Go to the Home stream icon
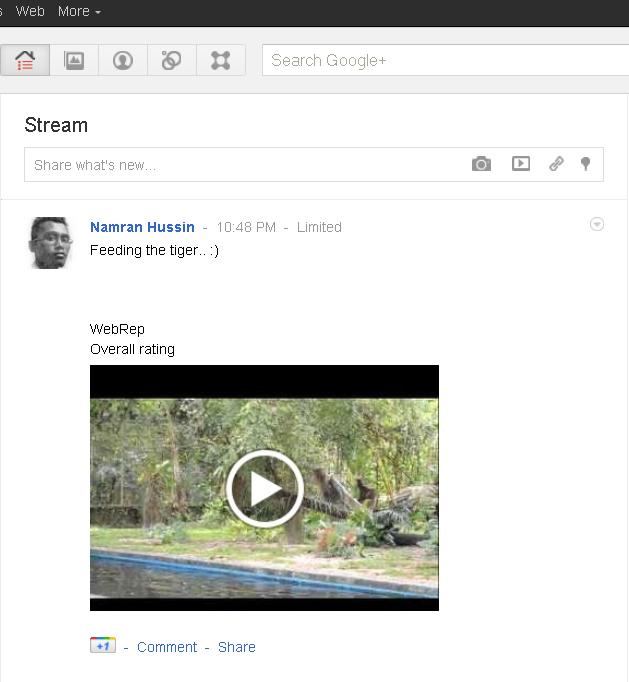Viewport: 629px width, 682px height. (25, 60)
